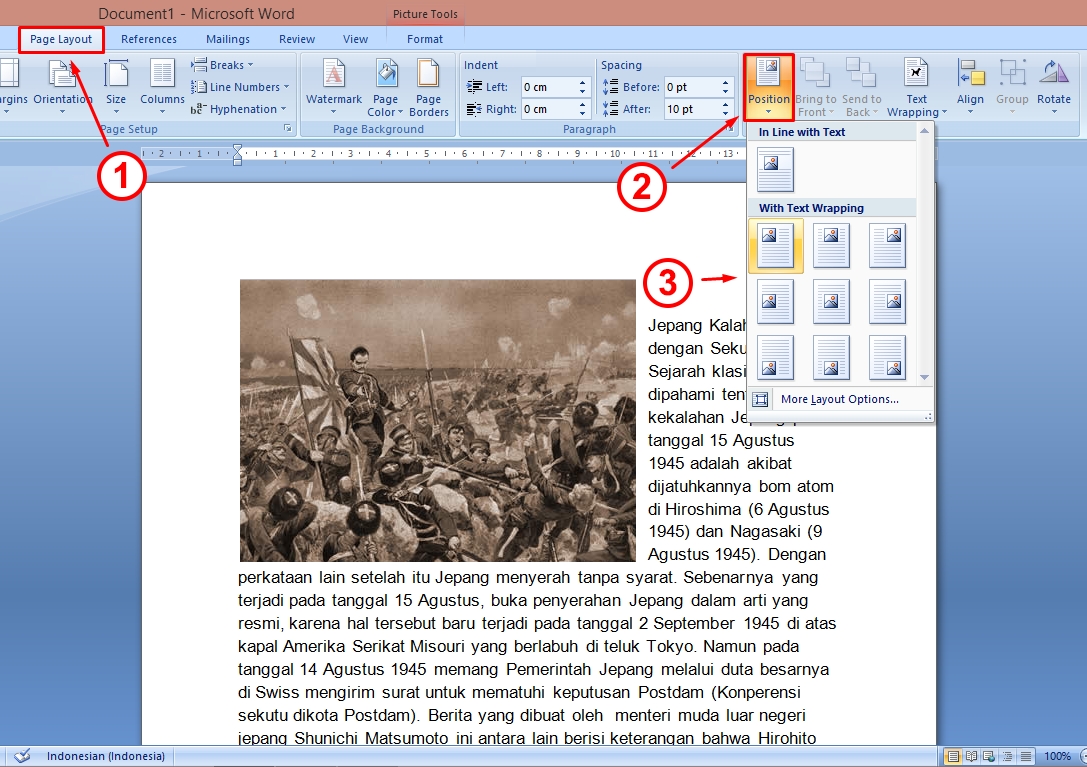Click the Page Setup group label
The width and height of the screenshot is (1087, 767).
129,129
